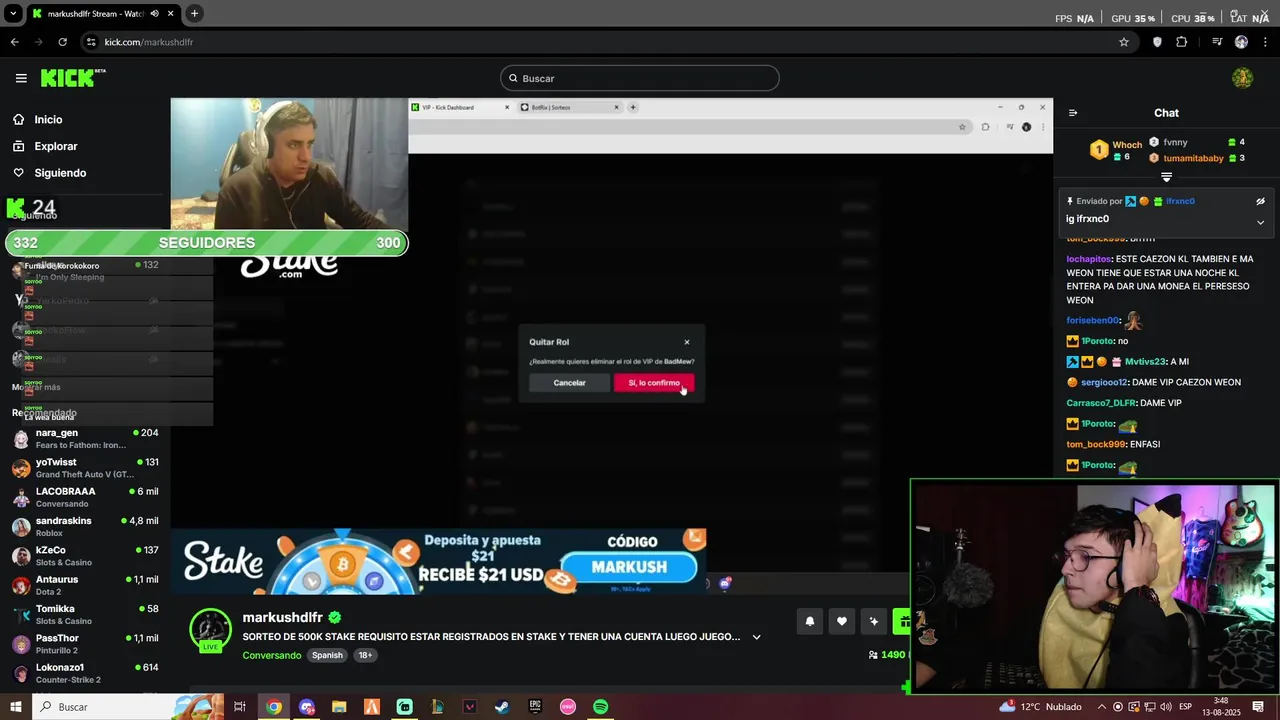Click the 18+ tag
The image size is (1280, 720).
(x=365, y=655)
